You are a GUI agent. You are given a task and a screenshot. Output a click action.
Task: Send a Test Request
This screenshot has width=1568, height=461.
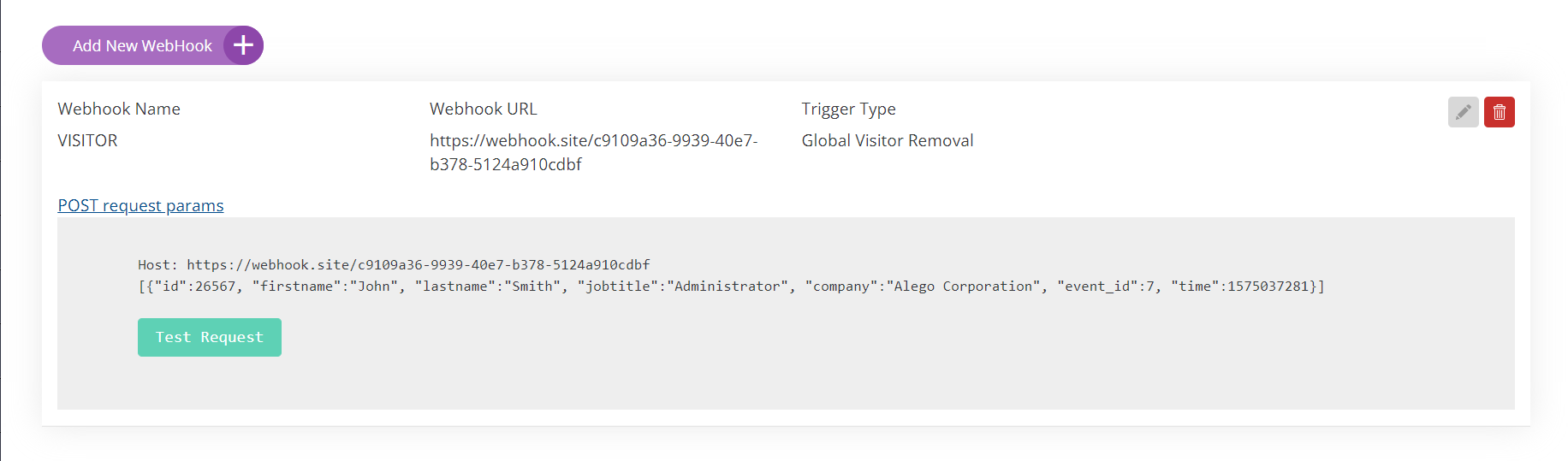pyautogui.click(x=209, y=337)
